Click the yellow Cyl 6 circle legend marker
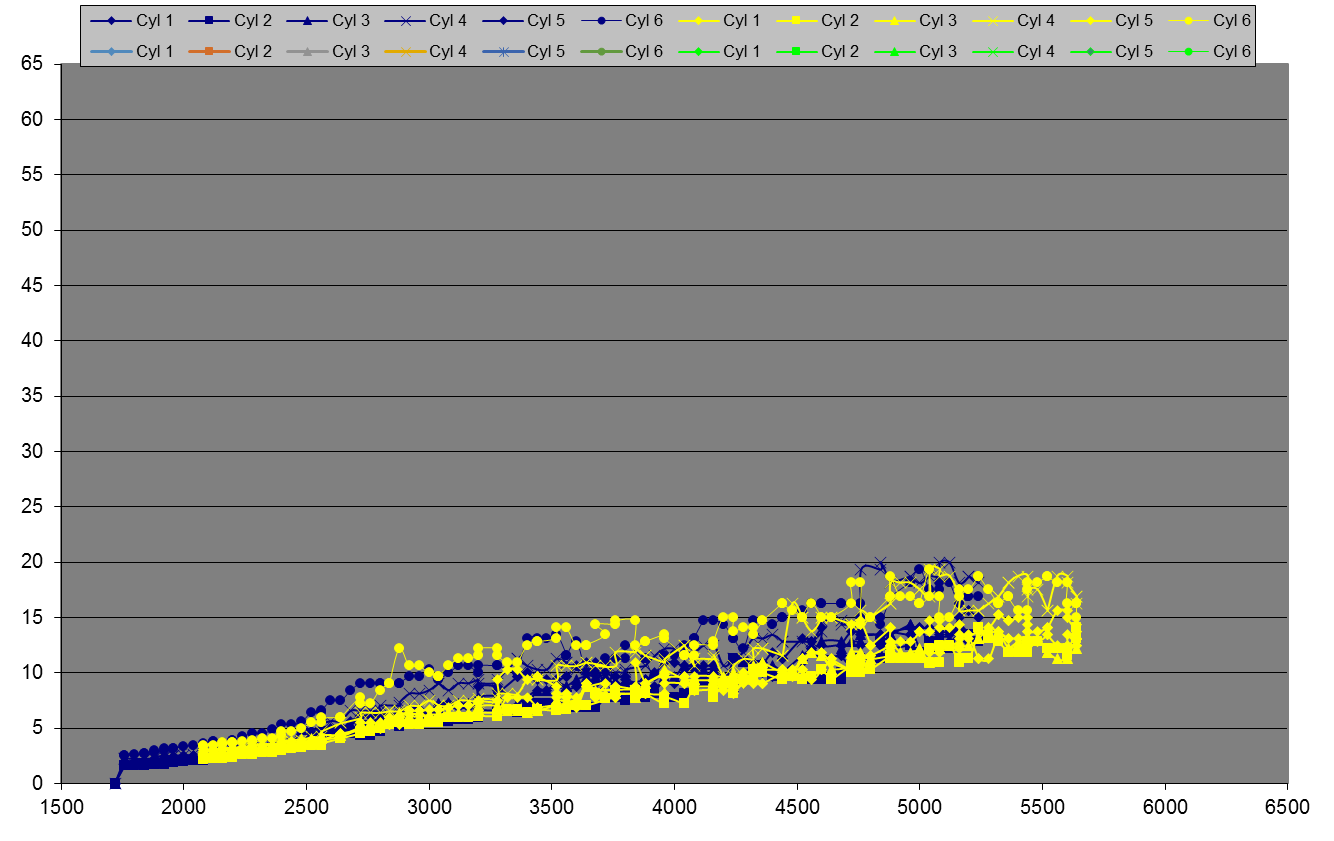Image resolution: width=1334 pixels, height=841 pixels. point(1188,20)
